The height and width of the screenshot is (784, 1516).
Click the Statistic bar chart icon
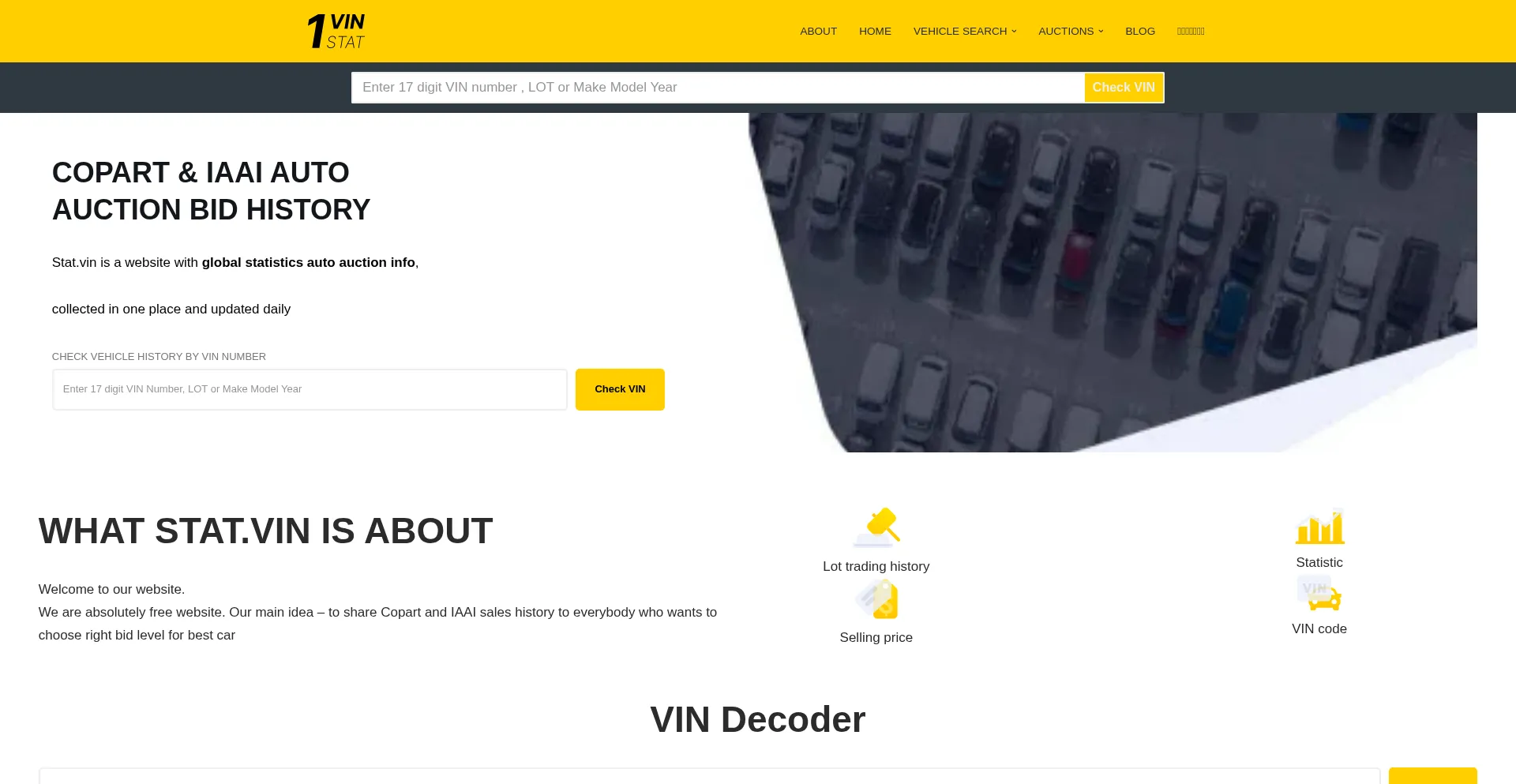(x=1319, y=527)
